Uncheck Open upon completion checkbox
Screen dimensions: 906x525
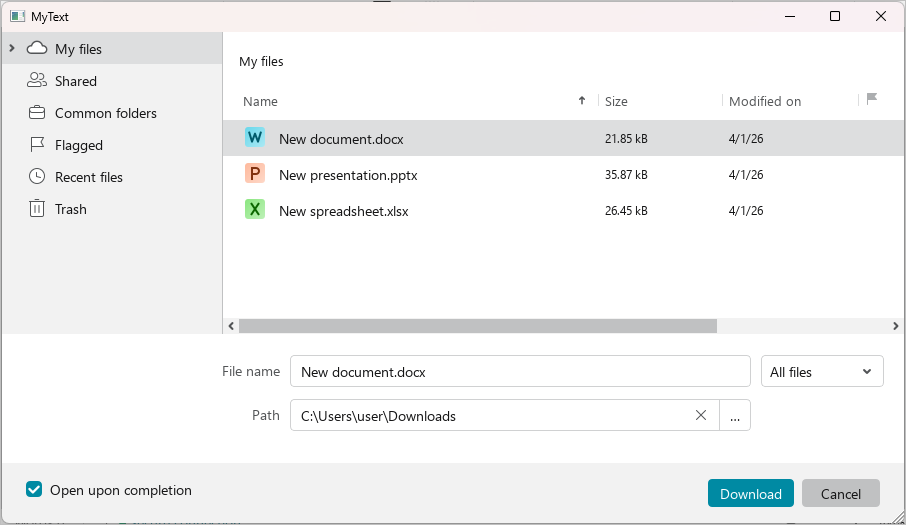(34, 490)
